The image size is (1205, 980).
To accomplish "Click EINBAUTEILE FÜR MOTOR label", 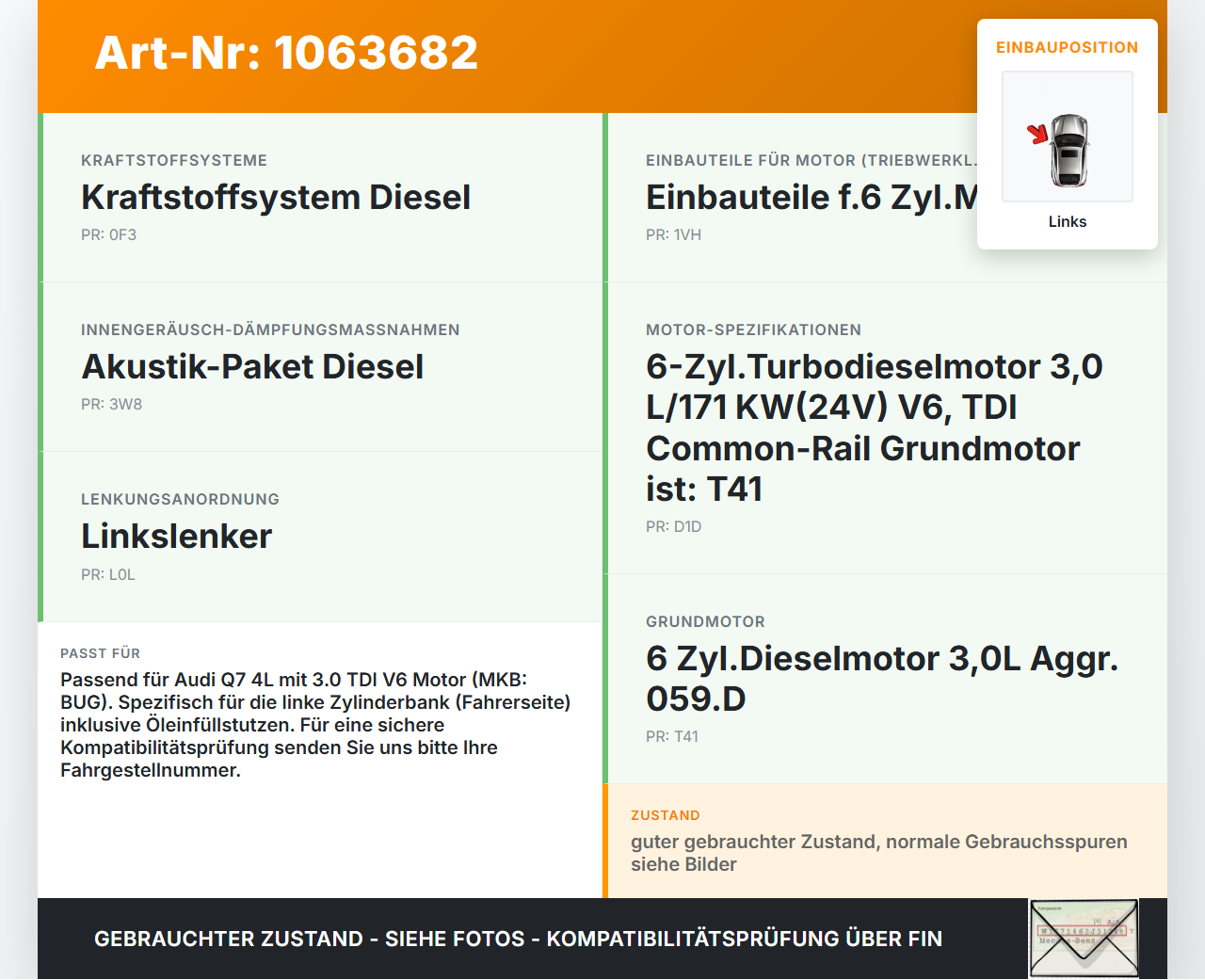I will click(x=811, y=160).
